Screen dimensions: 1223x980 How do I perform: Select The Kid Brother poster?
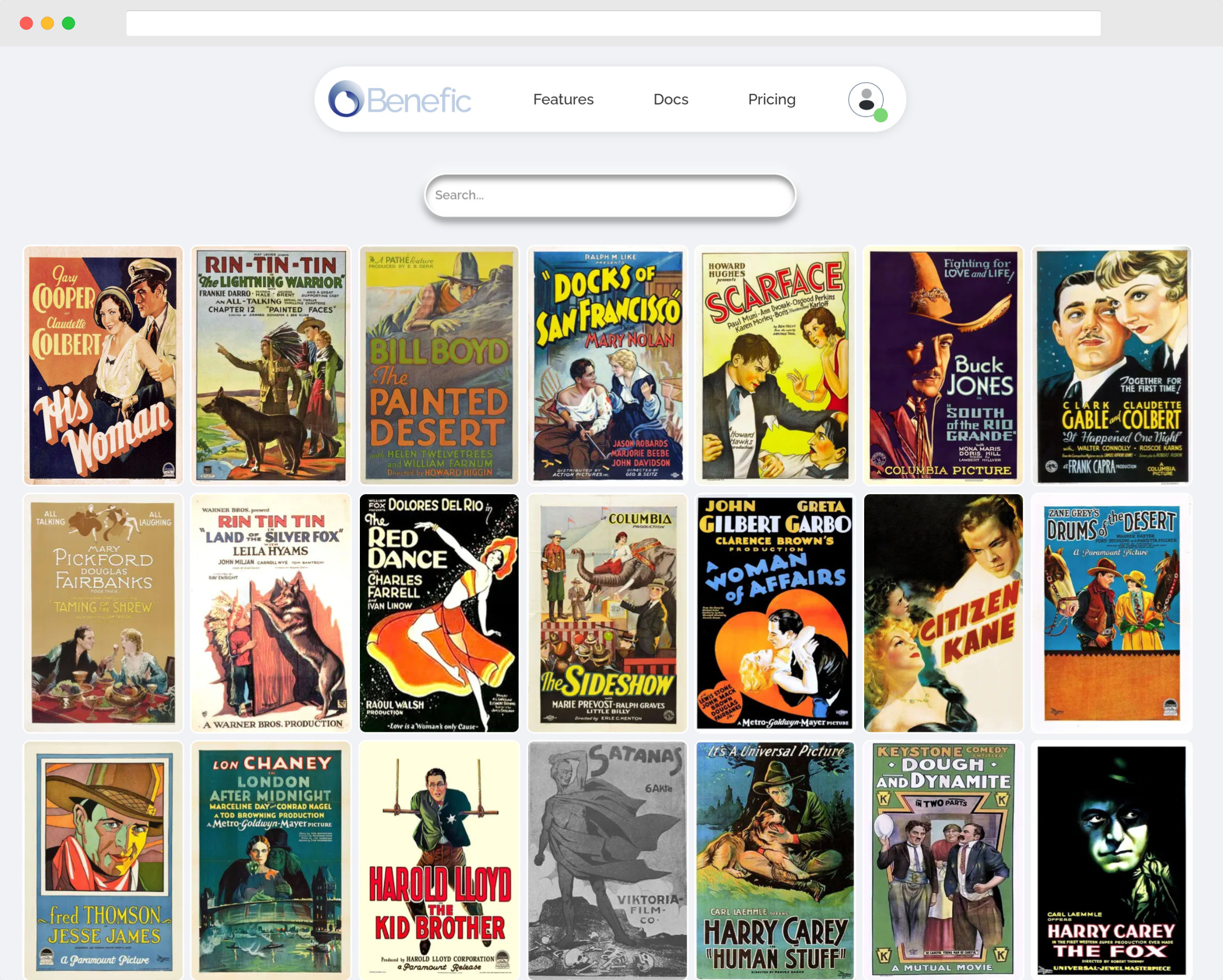[439, 859]
